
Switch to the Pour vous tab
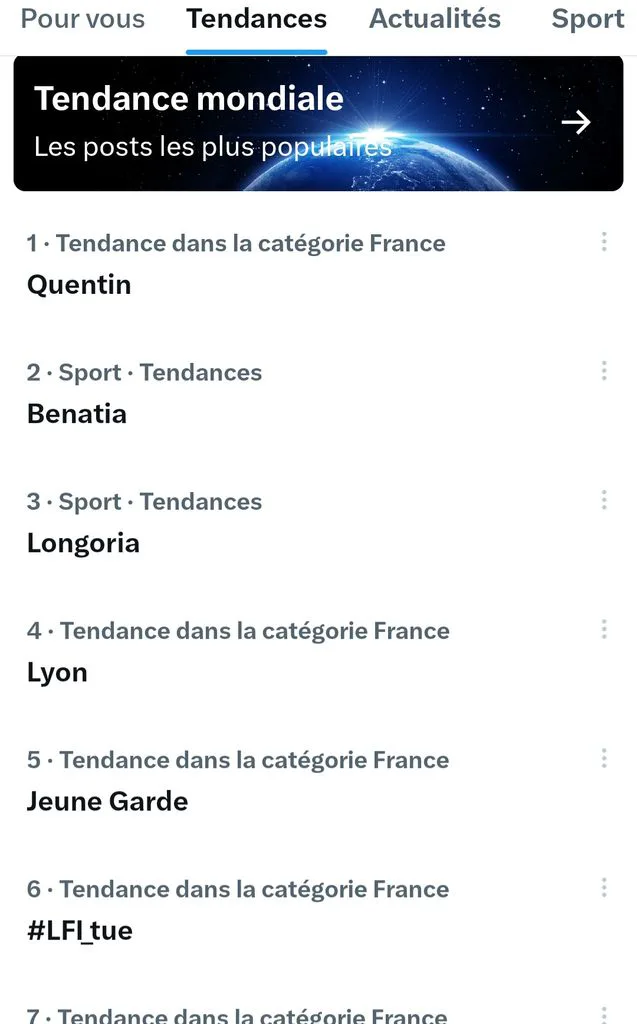click(83, 19)
